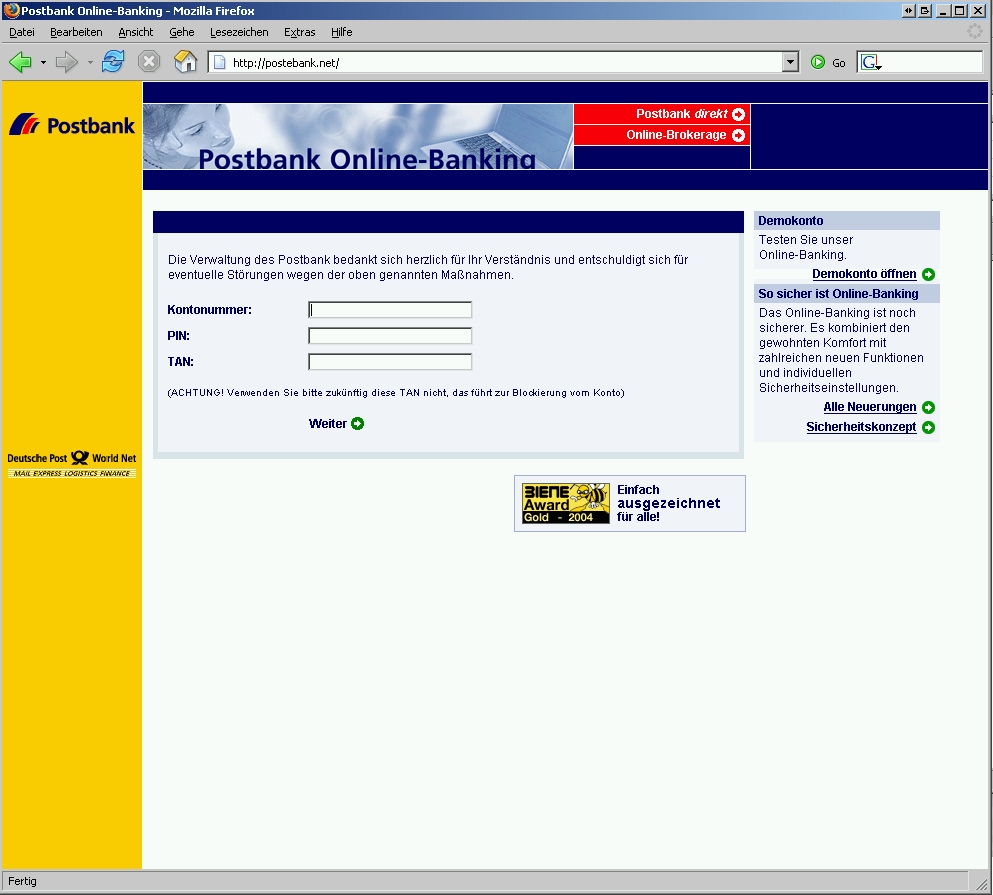Close the Firefox window
The width and height of the screenshot is (993, 895).
click(979, 11)
